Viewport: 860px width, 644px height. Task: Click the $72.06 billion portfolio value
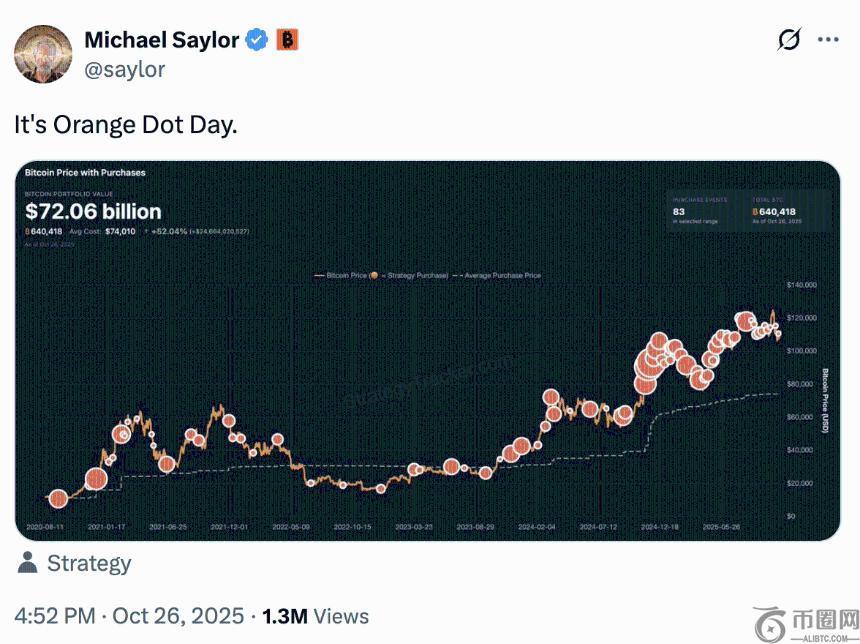(93, 212)
